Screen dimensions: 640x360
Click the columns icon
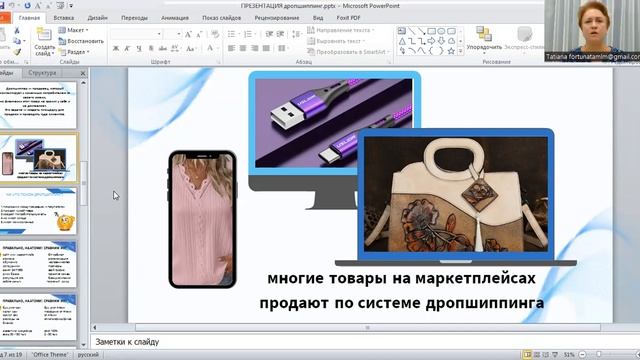pos(282,48)
